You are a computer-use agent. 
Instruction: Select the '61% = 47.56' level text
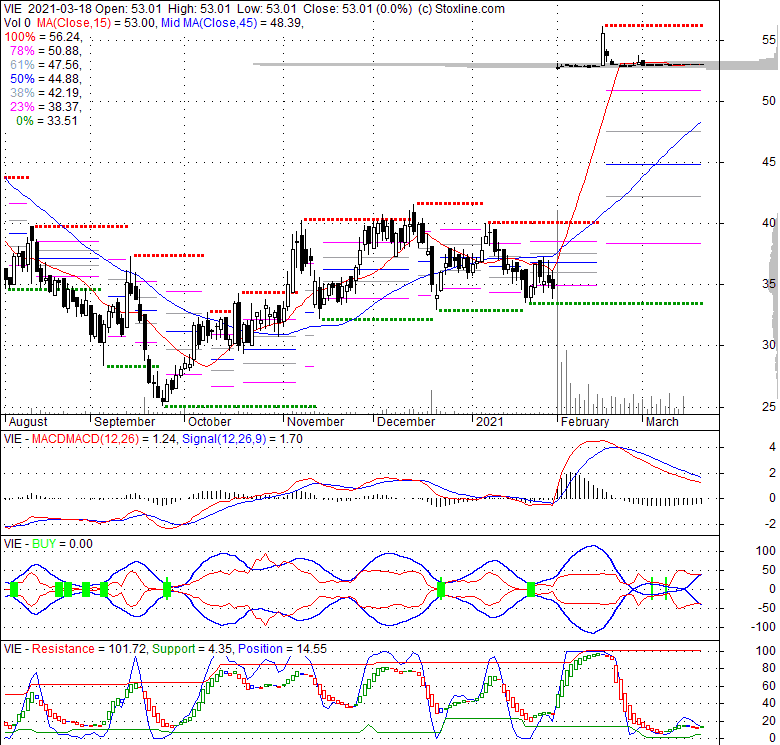point(45,65)
